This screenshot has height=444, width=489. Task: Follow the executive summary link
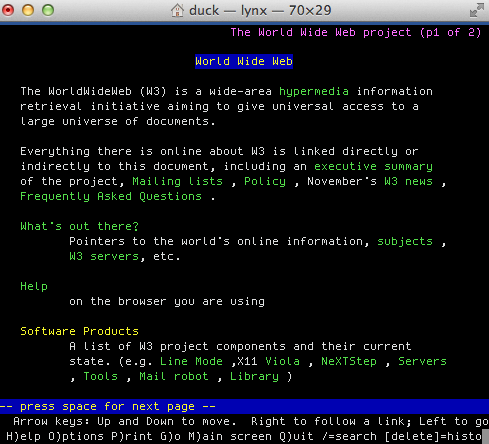[x=373, y=166]
